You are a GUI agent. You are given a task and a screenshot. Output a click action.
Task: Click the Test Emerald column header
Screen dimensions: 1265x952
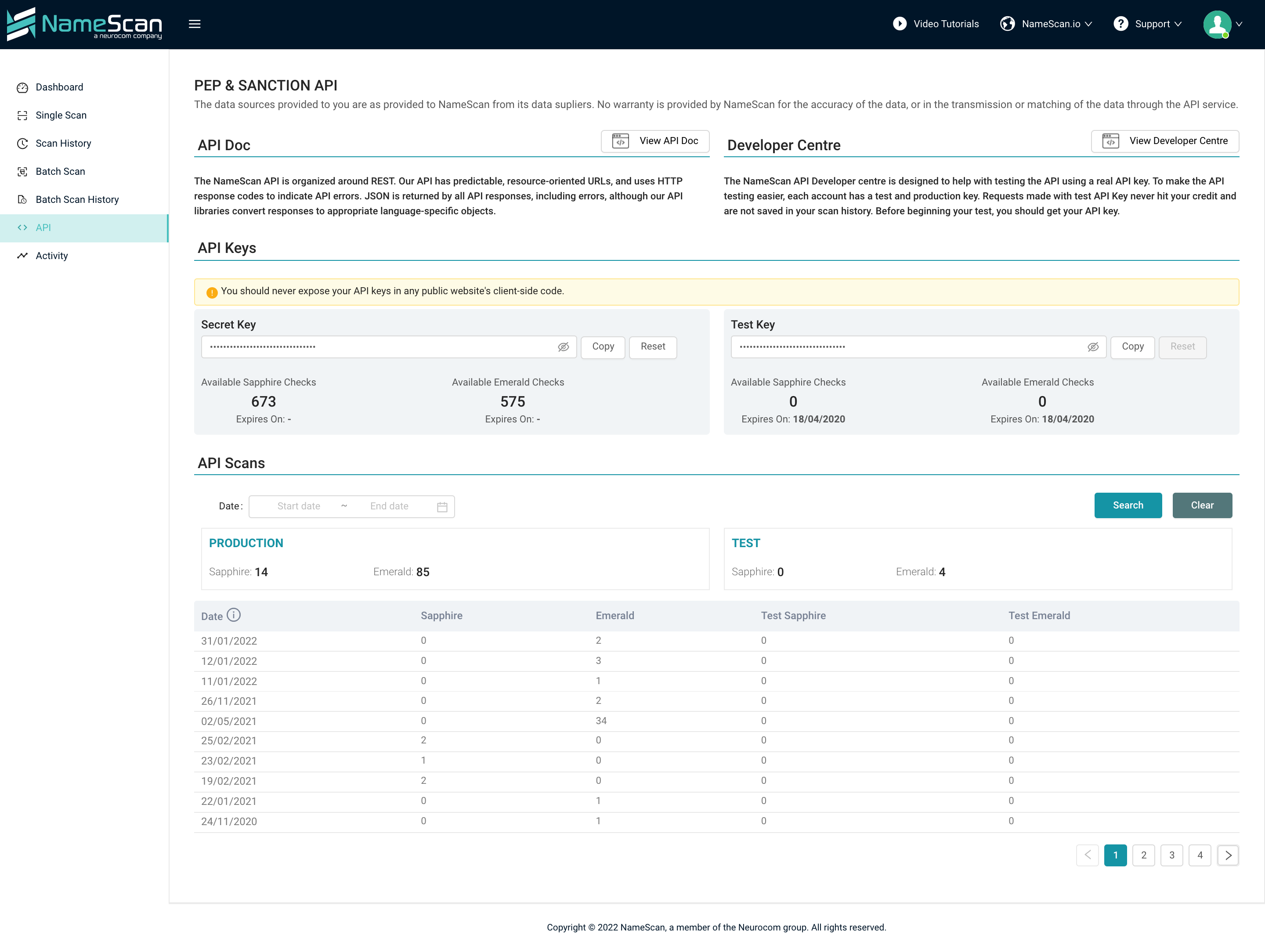click(x=1039, y=616)
